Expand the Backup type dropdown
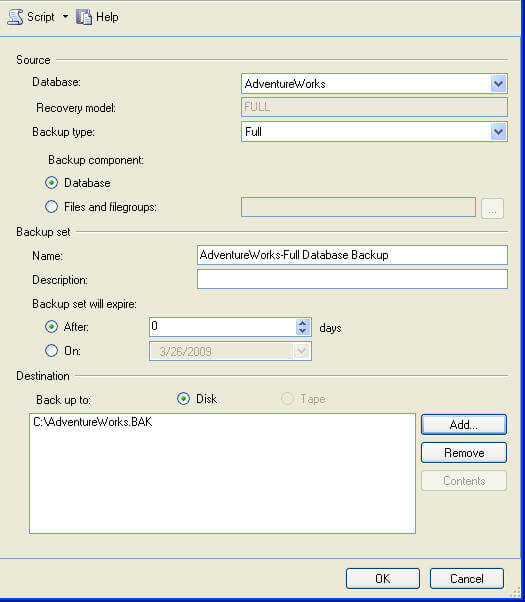The height and width of the screenshot is (602, 525). coord(498,132)
